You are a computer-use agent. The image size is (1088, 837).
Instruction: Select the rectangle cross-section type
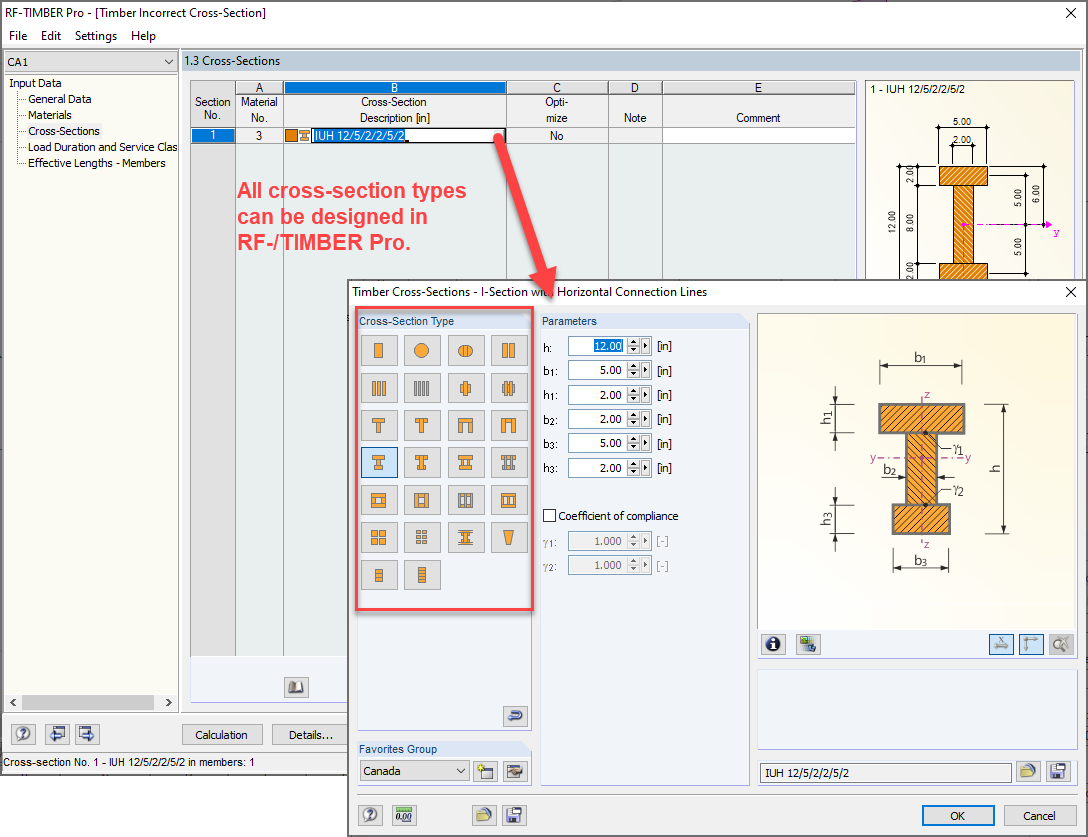coord(379,350)
